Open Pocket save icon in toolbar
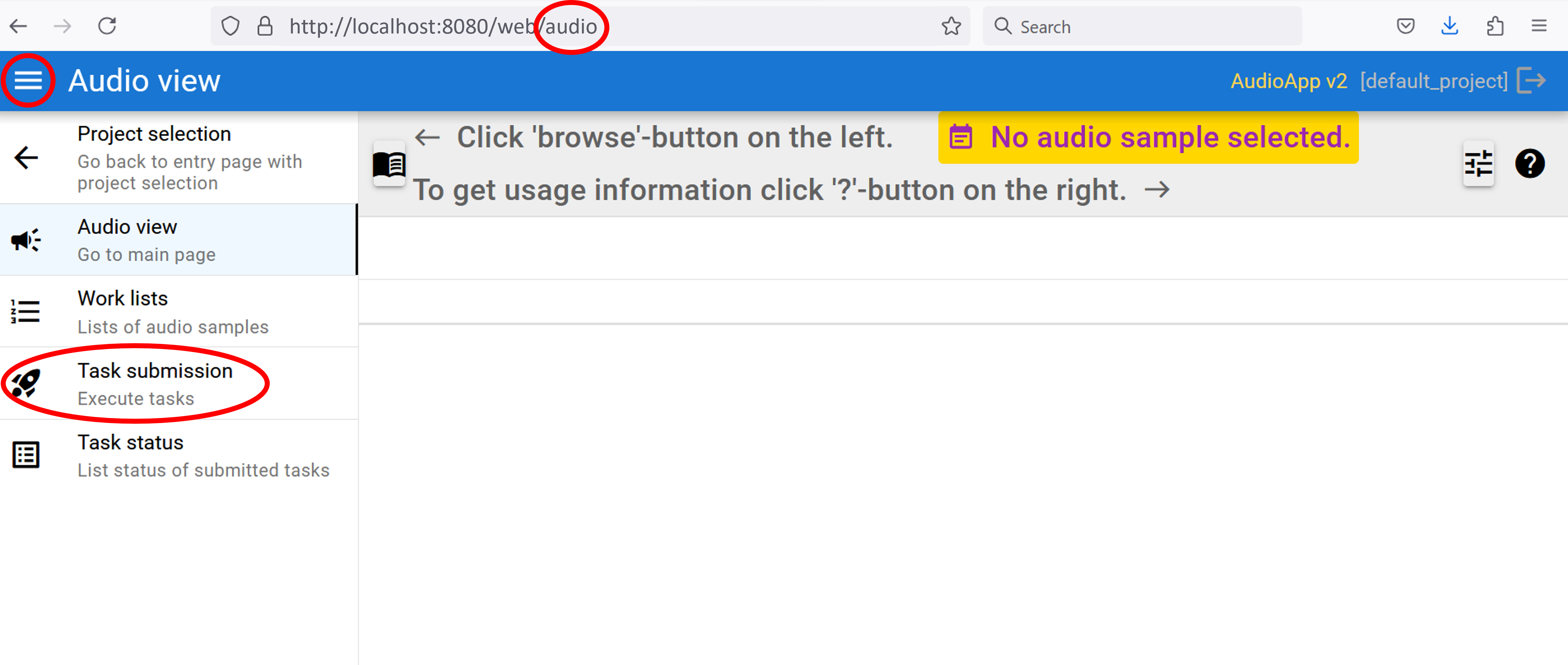The height and width of the screenshot is (665, 1568). (1405, 26)
